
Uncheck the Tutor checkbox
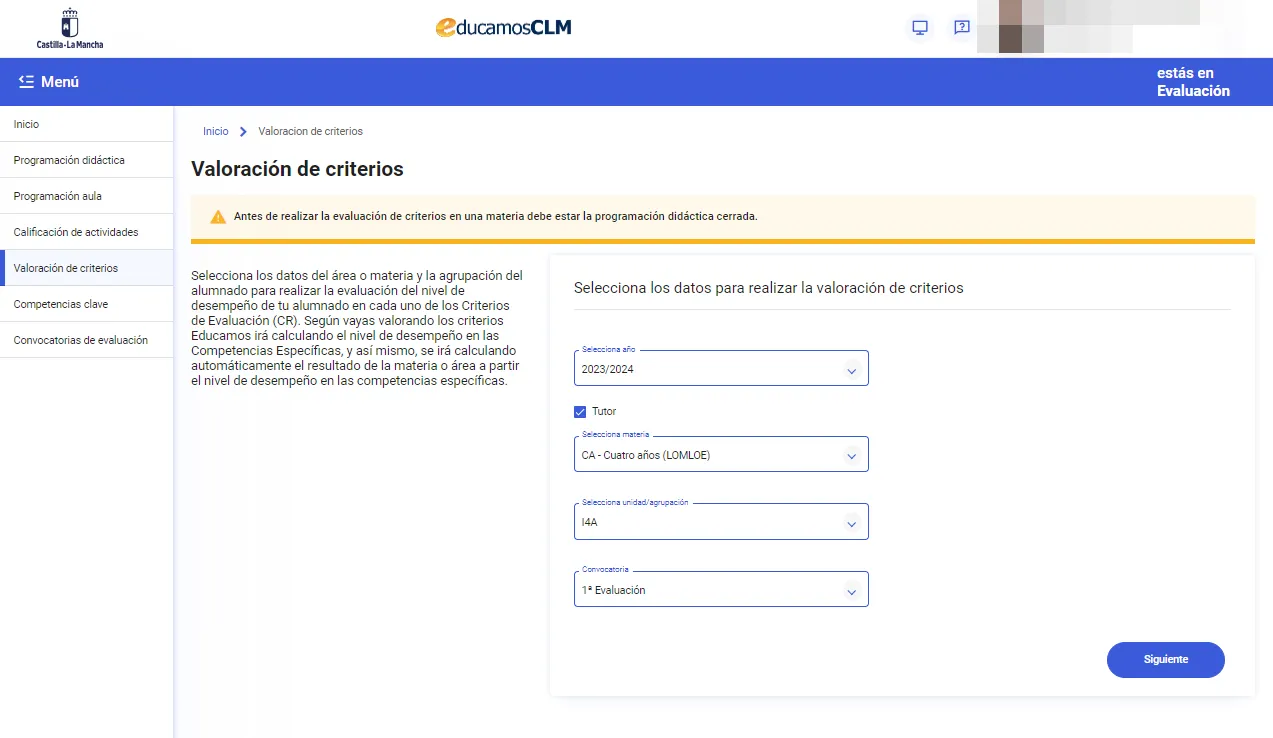pos(579,411)
